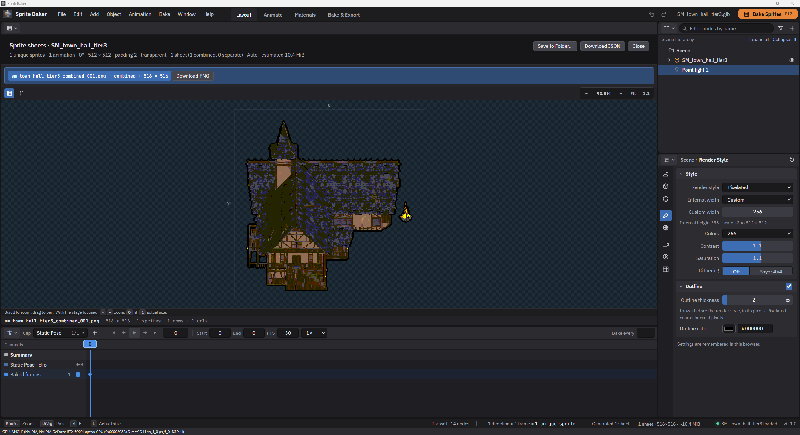The image size is (800, 435).
Task: Click the add clip plus icon in timeline
Action: click(x=94, y=334)
